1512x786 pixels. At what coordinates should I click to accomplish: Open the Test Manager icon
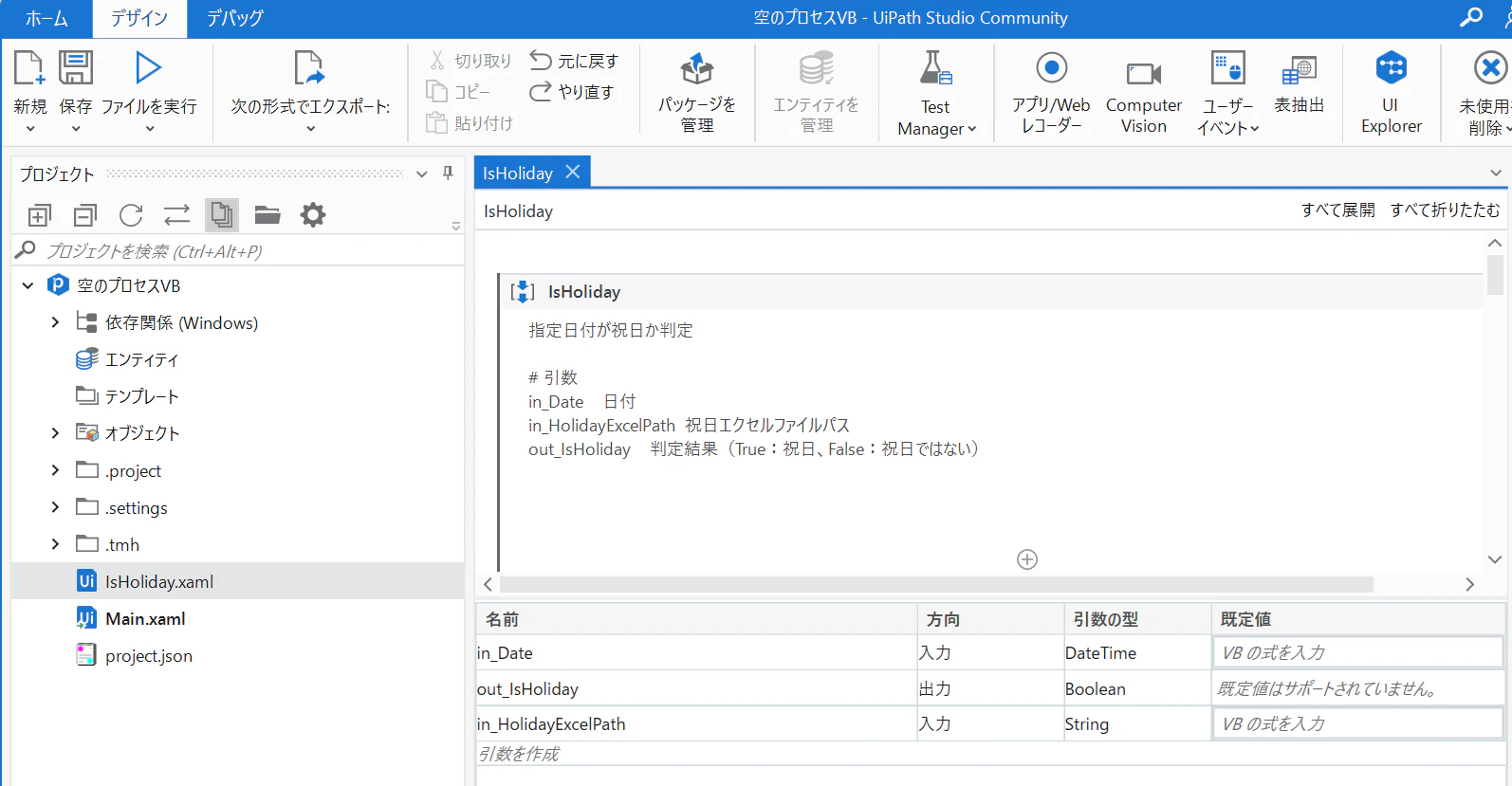point(935,68)
